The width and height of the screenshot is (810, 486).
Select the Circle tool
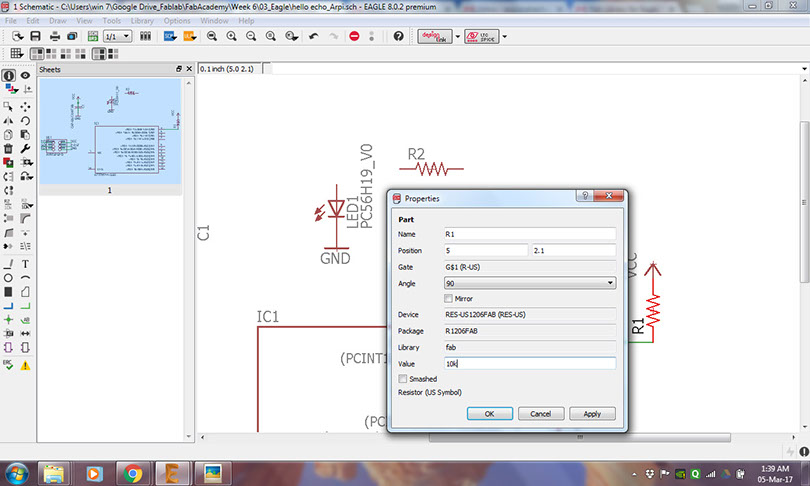[8, 278]
